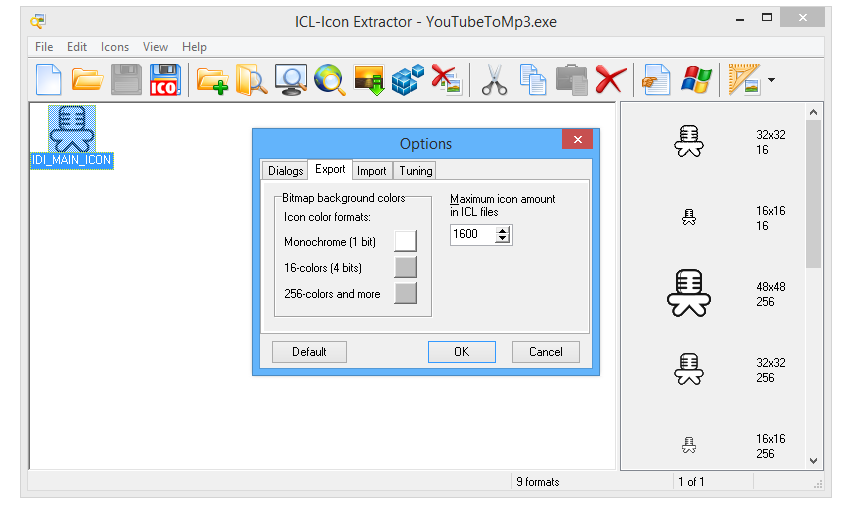Open dropdown arrow next to ruler icon

tap(772, 80)
